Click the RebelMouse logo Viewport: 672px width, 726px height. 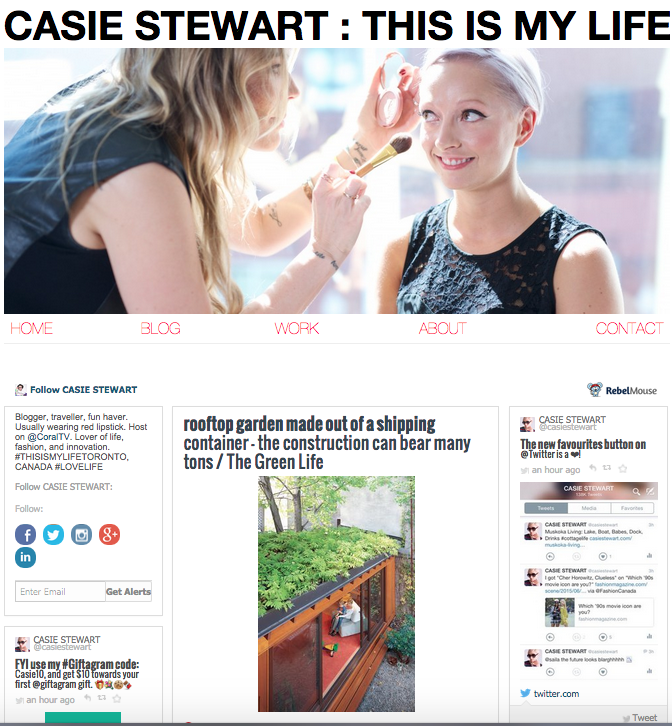[622, 390]
